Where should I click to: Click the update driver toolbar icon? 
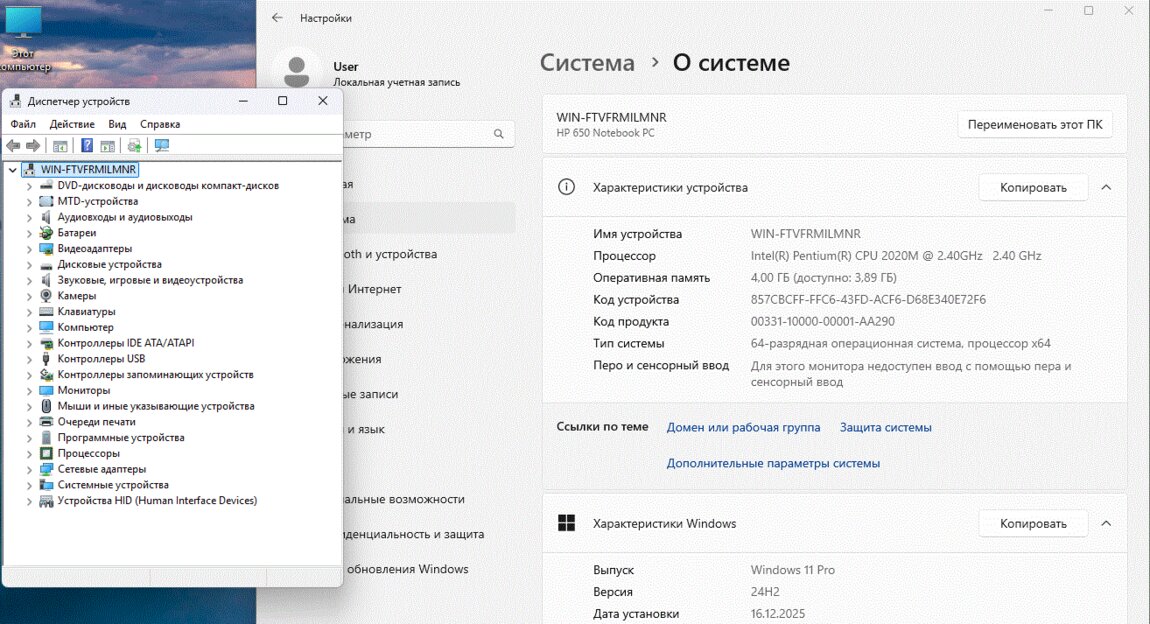tap(134, 146)
